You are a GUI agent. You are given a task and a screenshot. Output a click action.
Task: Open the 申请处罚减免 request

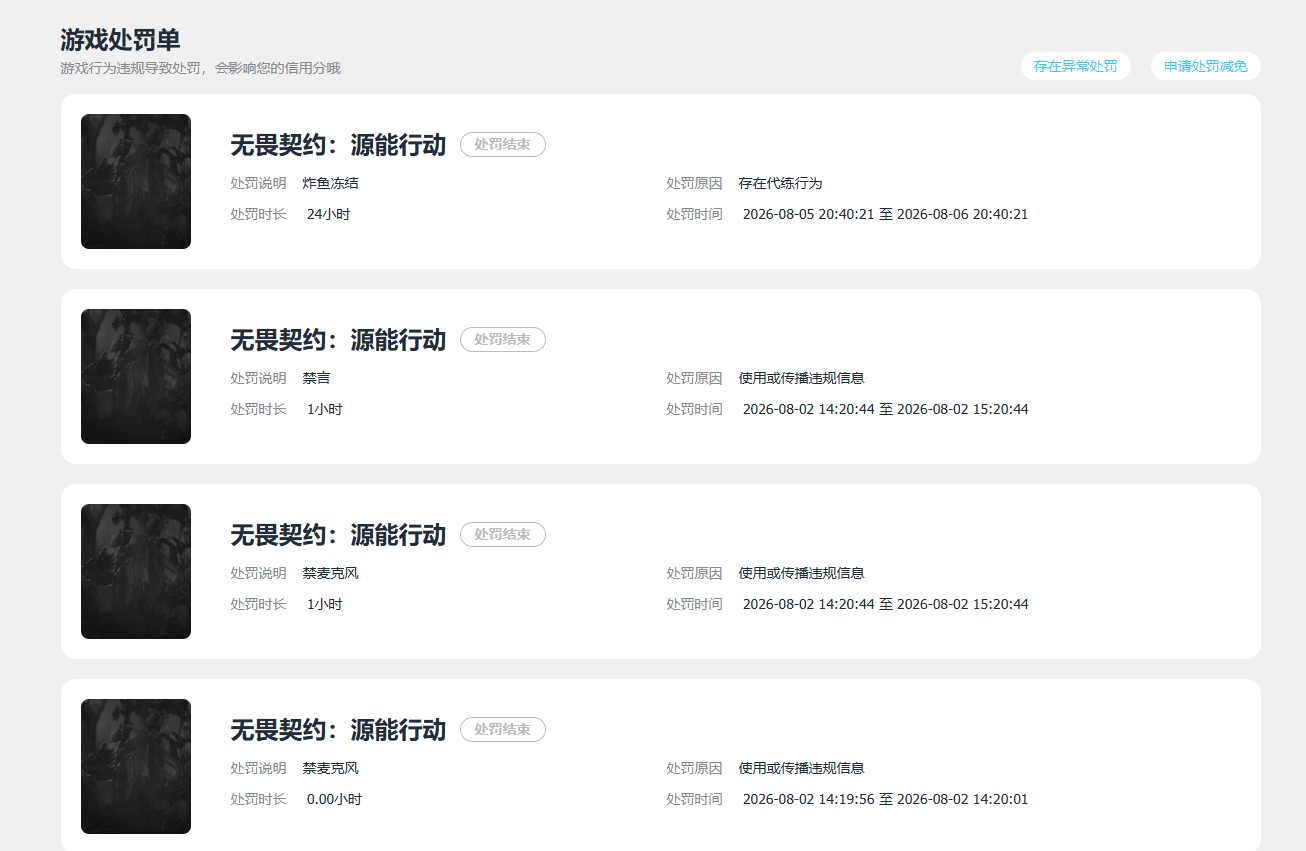1205,66
